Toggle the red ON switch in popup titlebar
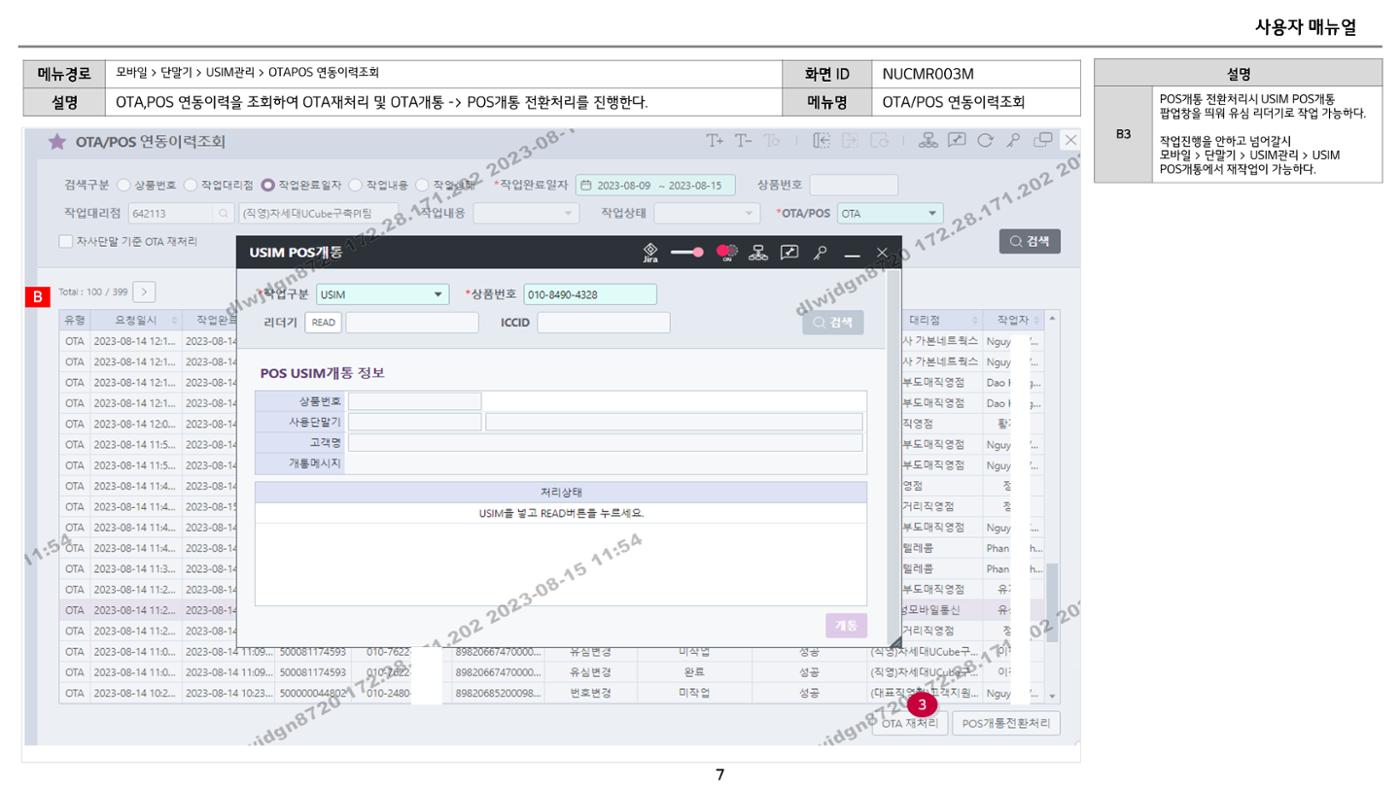The width and height of the screenshot is (1400, 788). point(726,252)
